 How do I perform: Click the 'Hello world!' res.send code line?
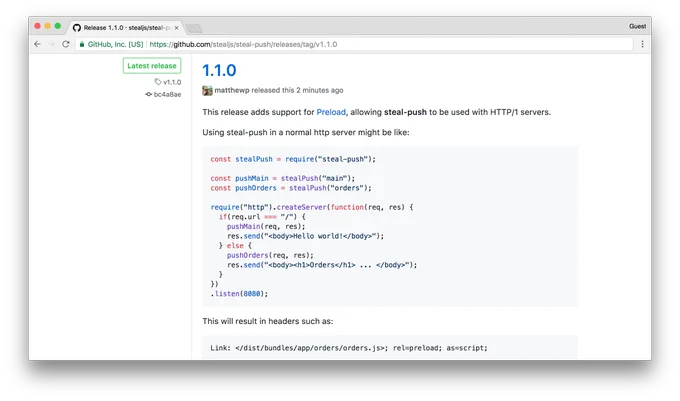(x=305, y=236)
